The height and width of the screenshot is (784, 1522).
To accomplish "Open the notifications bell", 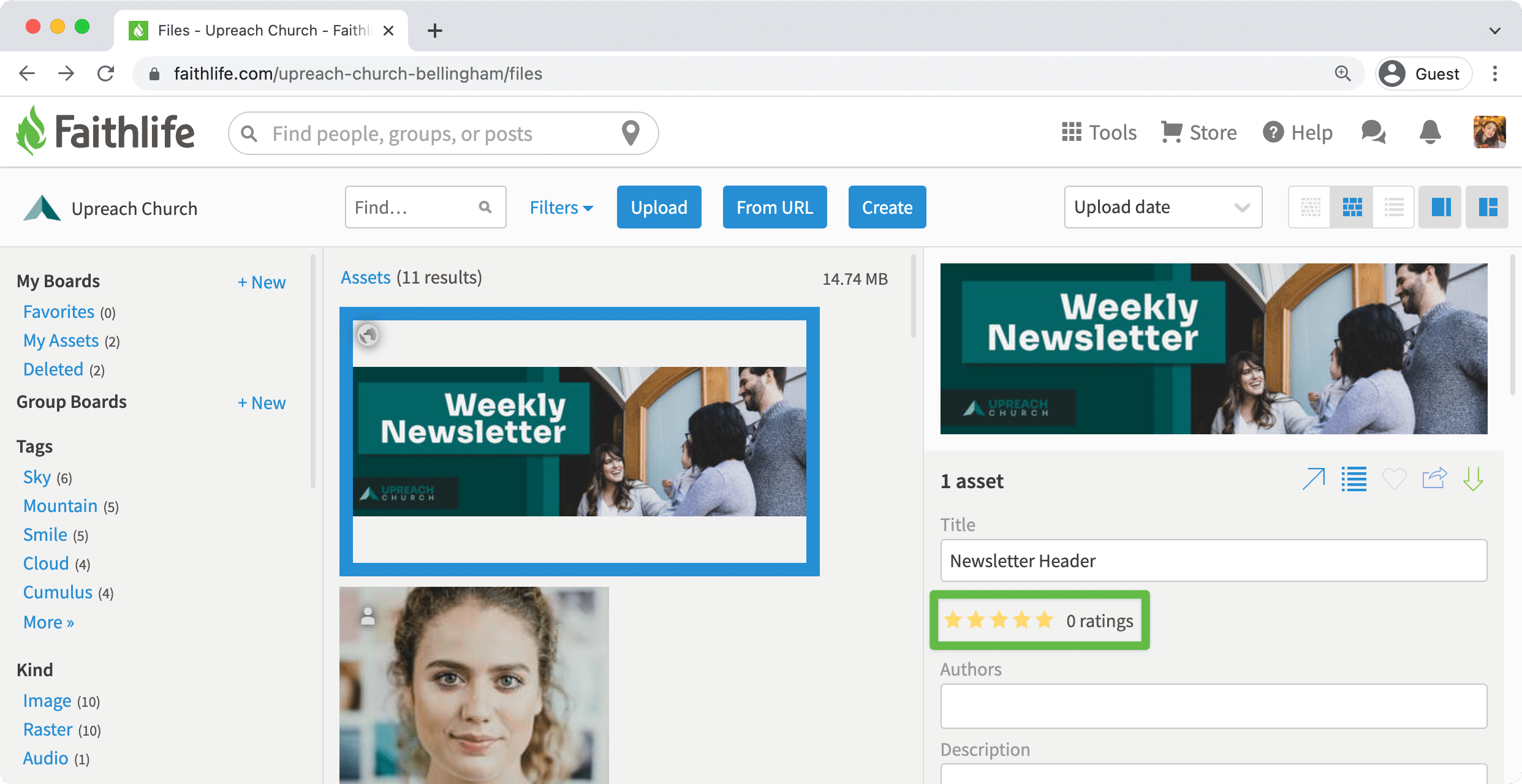I will [1430, 132].
